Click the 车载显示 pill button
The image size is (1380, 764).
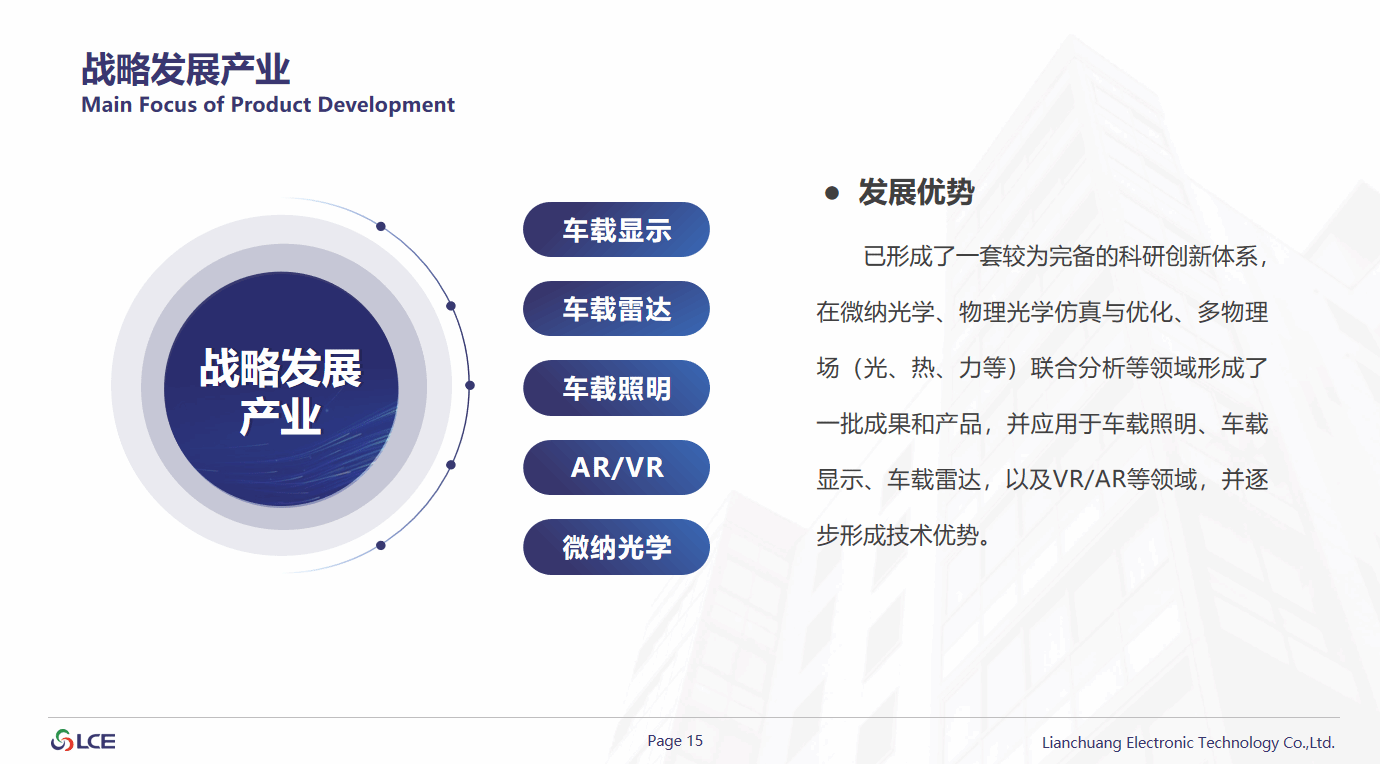coord(616,230)
